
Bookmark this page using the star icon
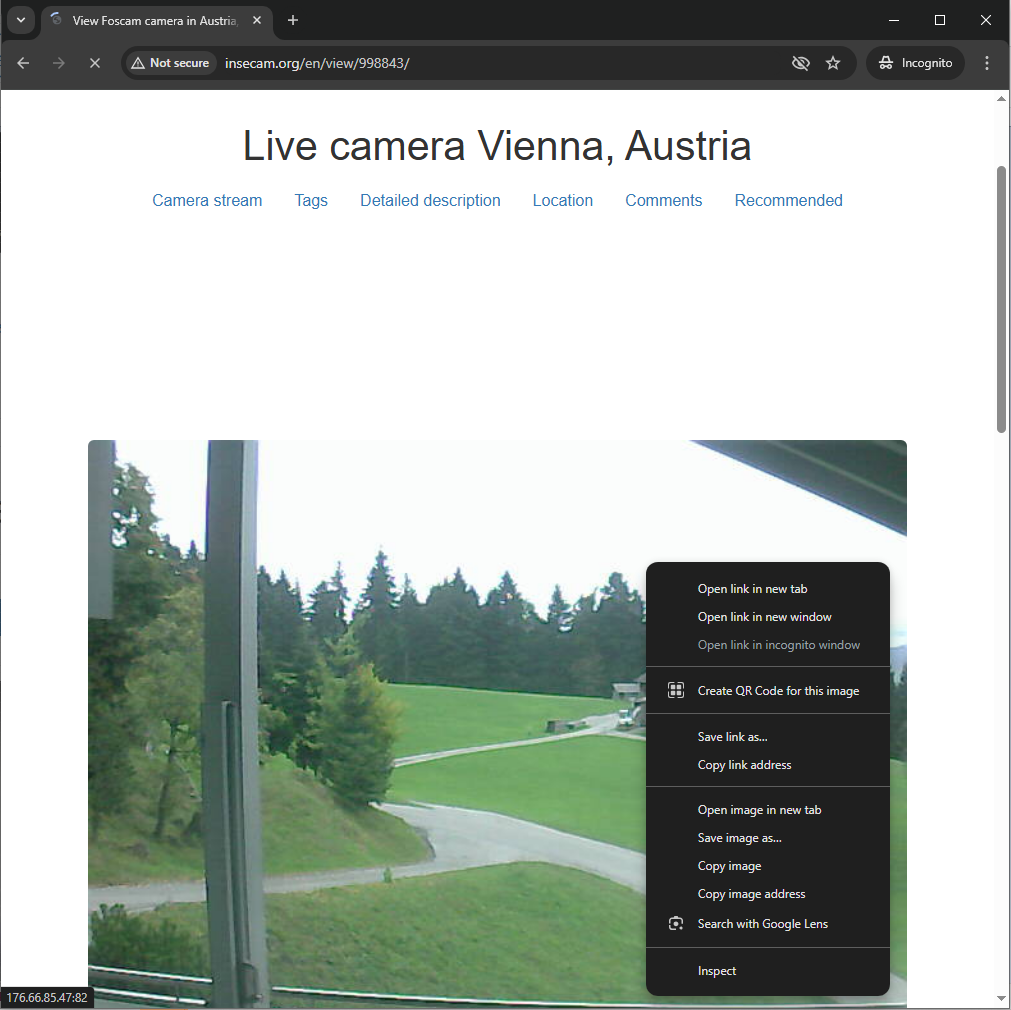point(833,62)
